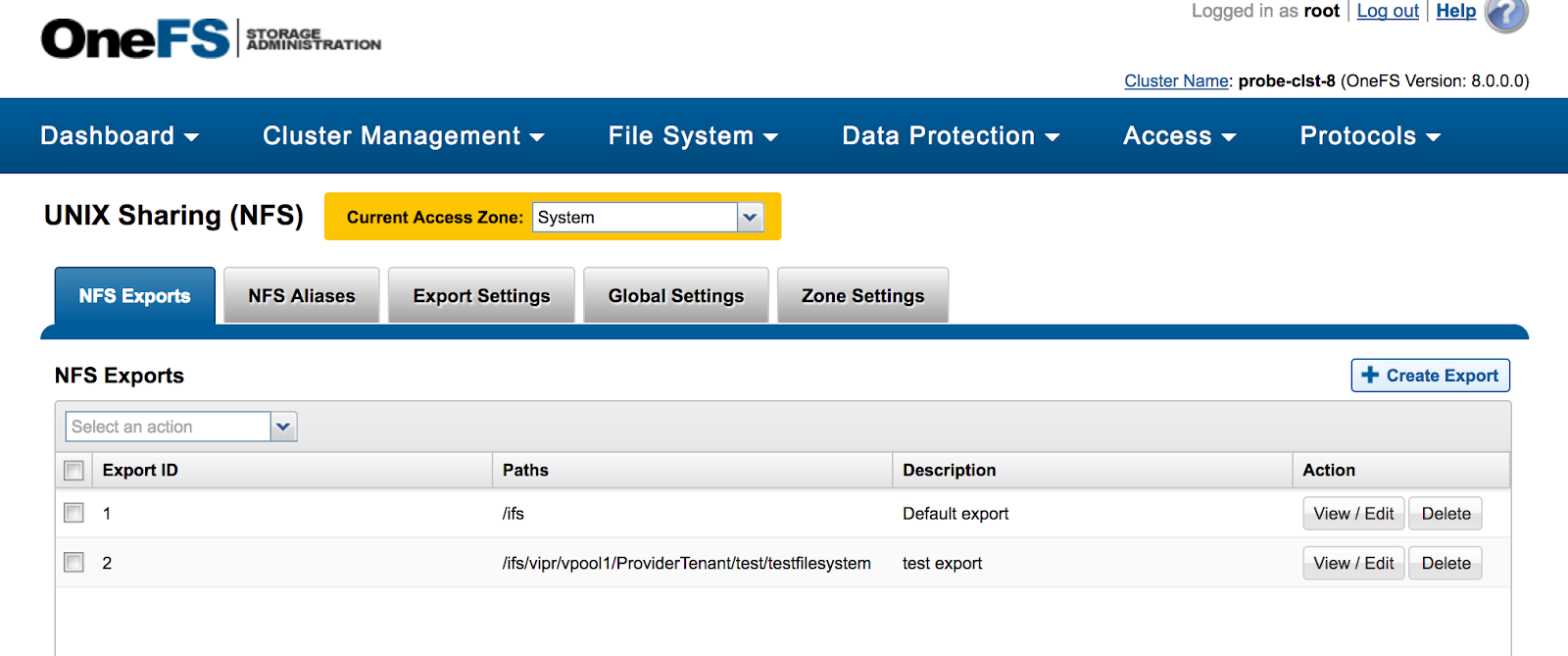Toggle the select-all checkbox in table header
This screenshot has height=656, width=1568.
[x=73, y=471]
